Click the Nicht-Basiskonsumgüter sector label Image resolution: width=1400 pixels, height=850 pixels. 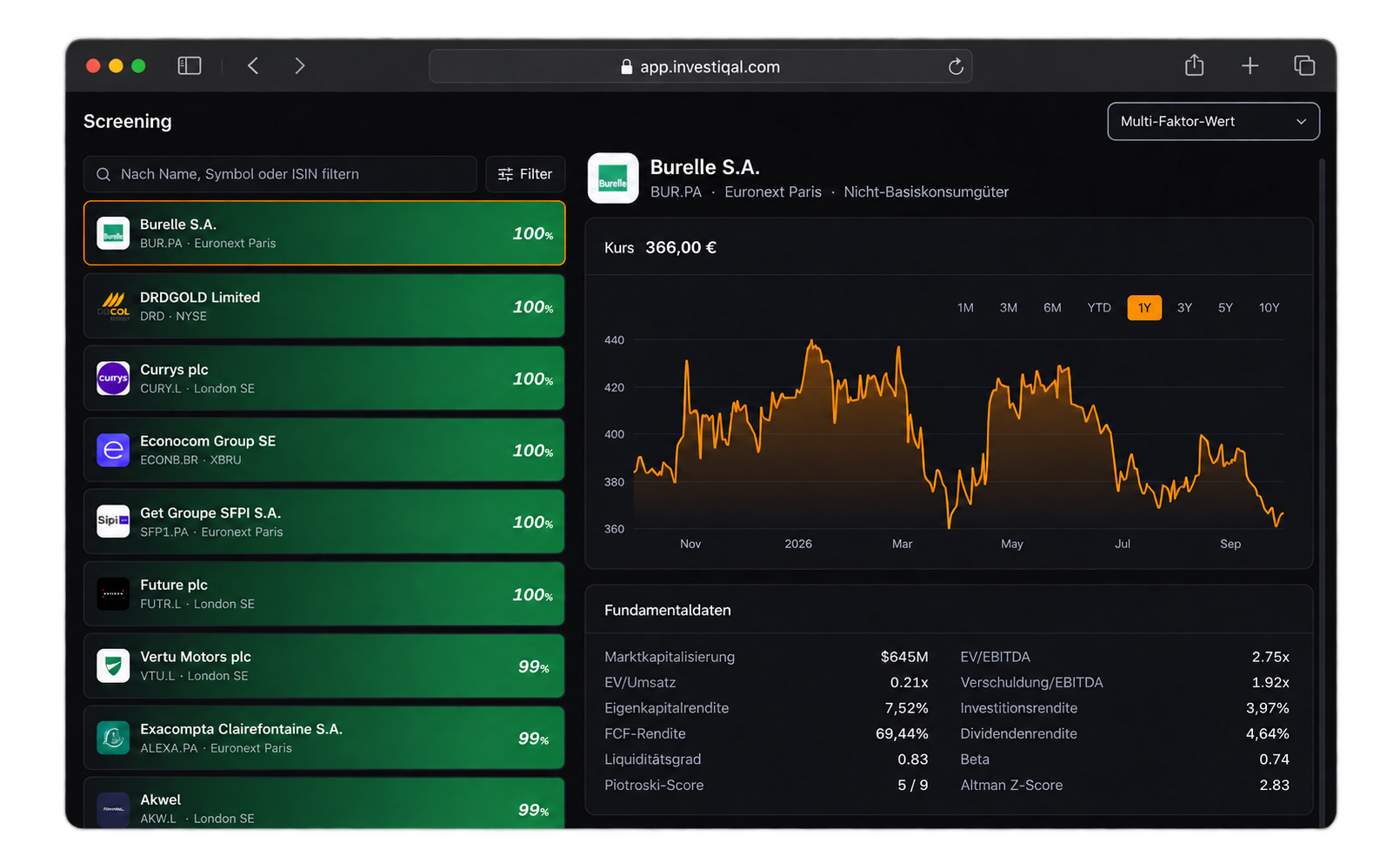(926, 192)
